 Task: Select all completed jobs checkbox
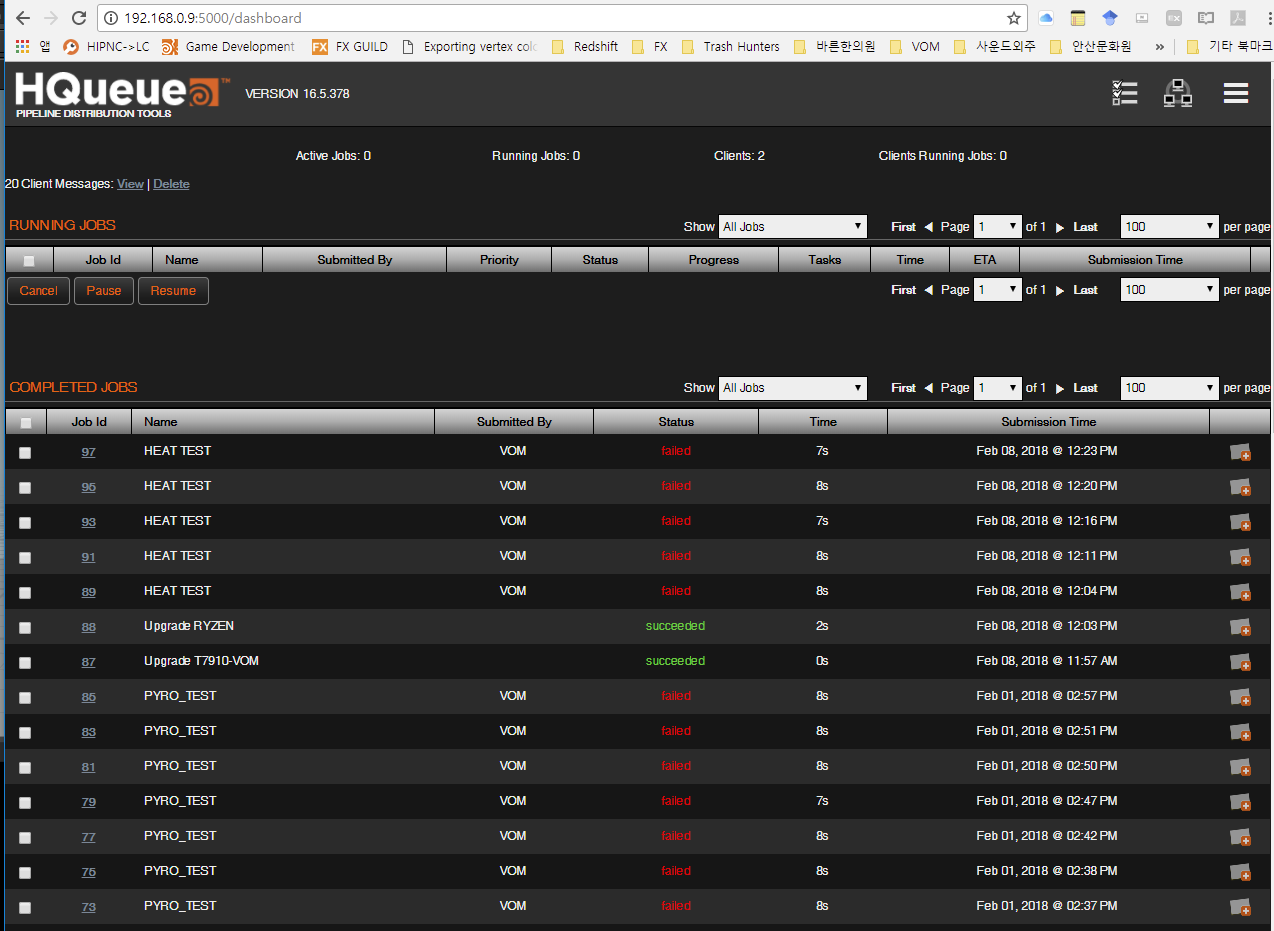(26, 423)
